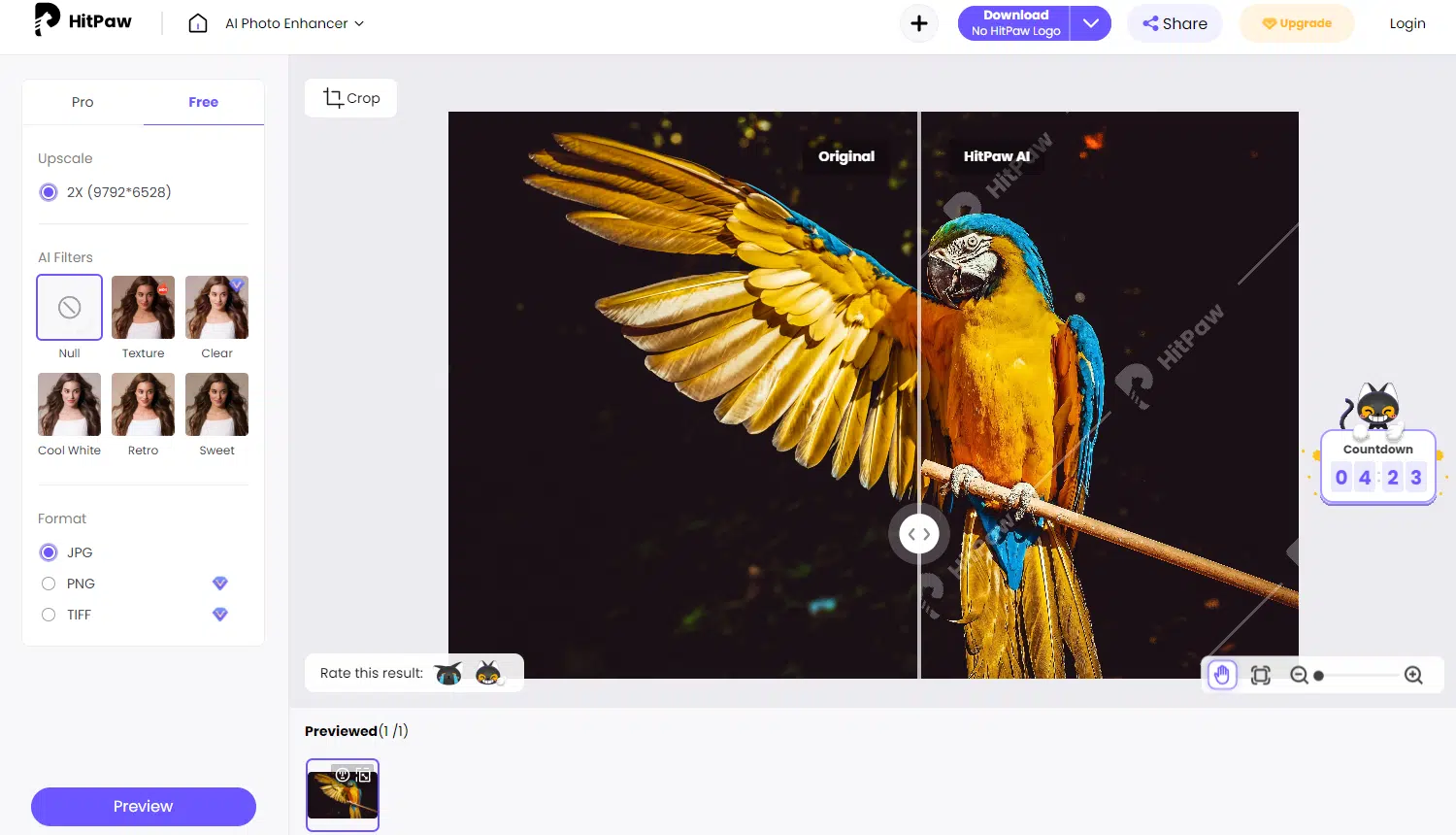Switch to the Pro tab

(x=83, y=102)
